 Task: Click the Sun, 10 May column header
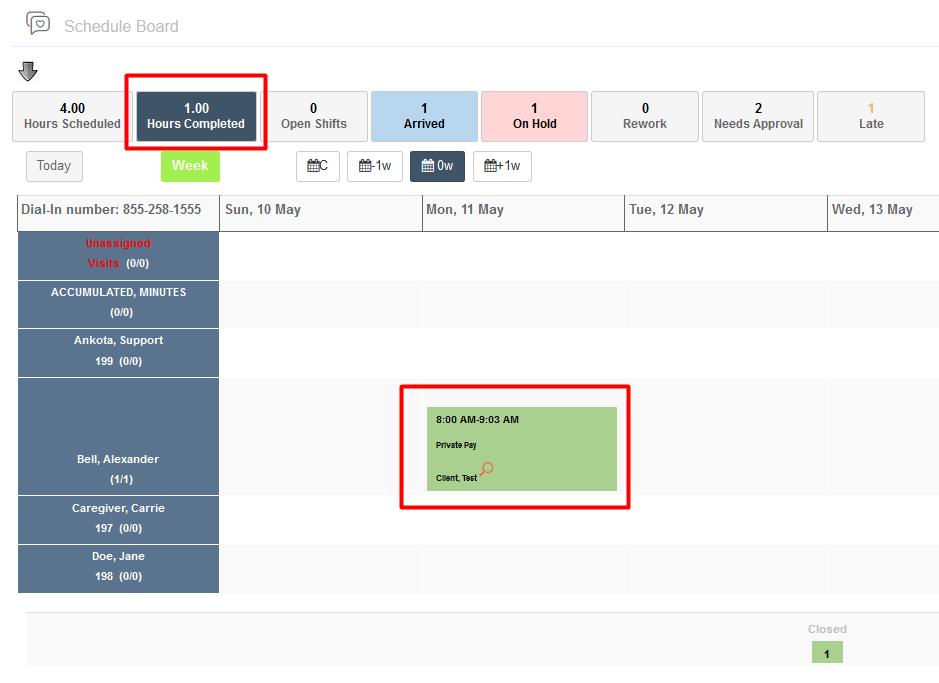(x=321, y=213)
